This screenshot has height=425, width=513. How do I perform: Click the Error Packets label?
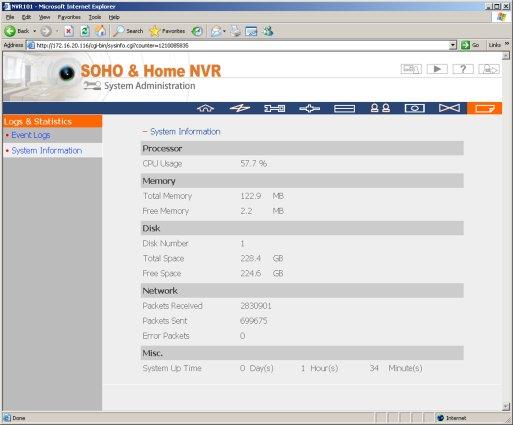coord(166,336)
